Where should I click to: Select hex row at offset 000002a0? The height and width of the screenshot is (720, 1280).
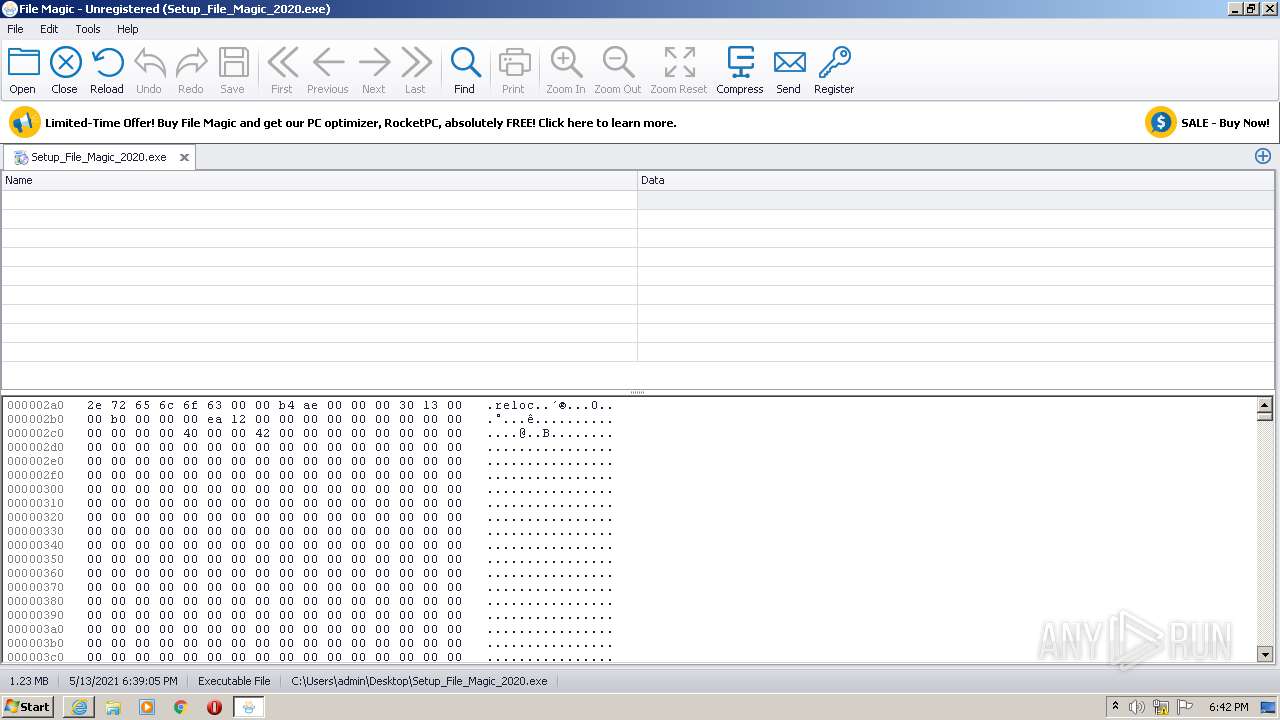click(x=310, y=405)
